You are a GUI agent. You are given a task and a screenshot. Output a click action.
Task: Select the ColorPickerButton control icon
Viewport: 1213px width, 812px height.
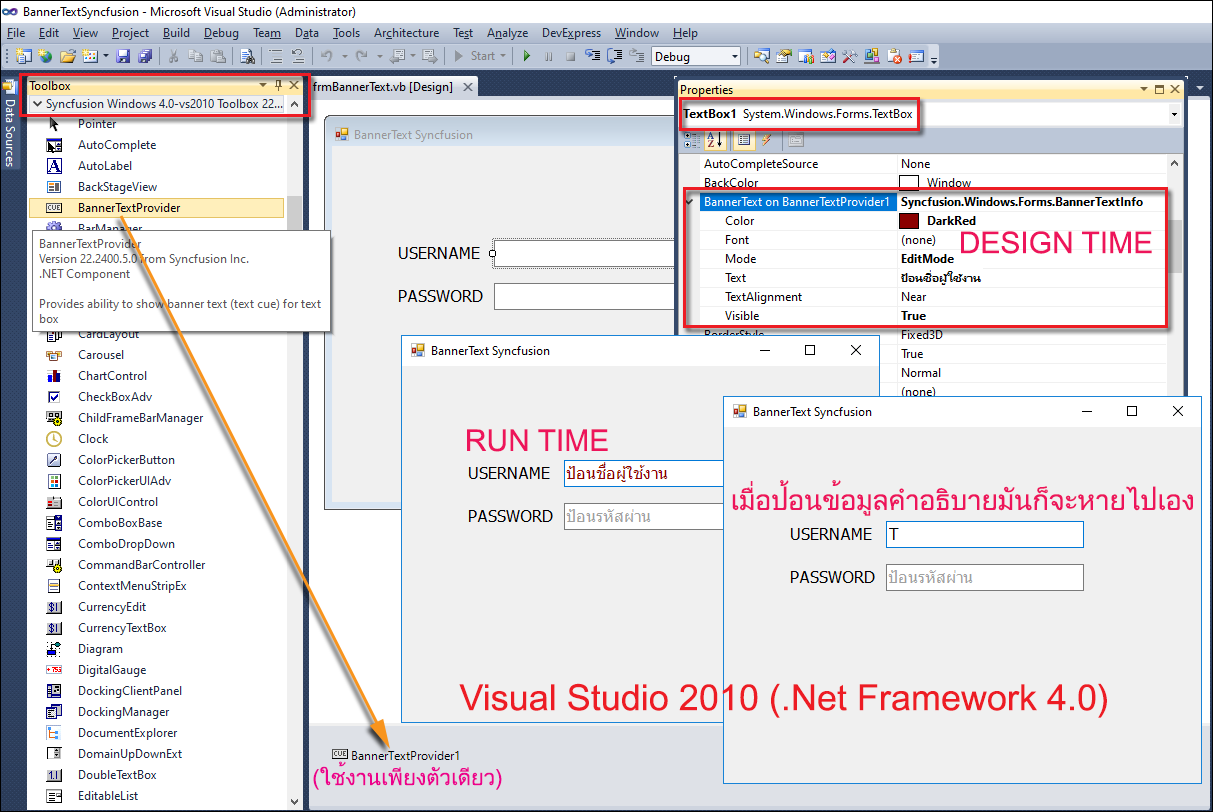point(55,460)
